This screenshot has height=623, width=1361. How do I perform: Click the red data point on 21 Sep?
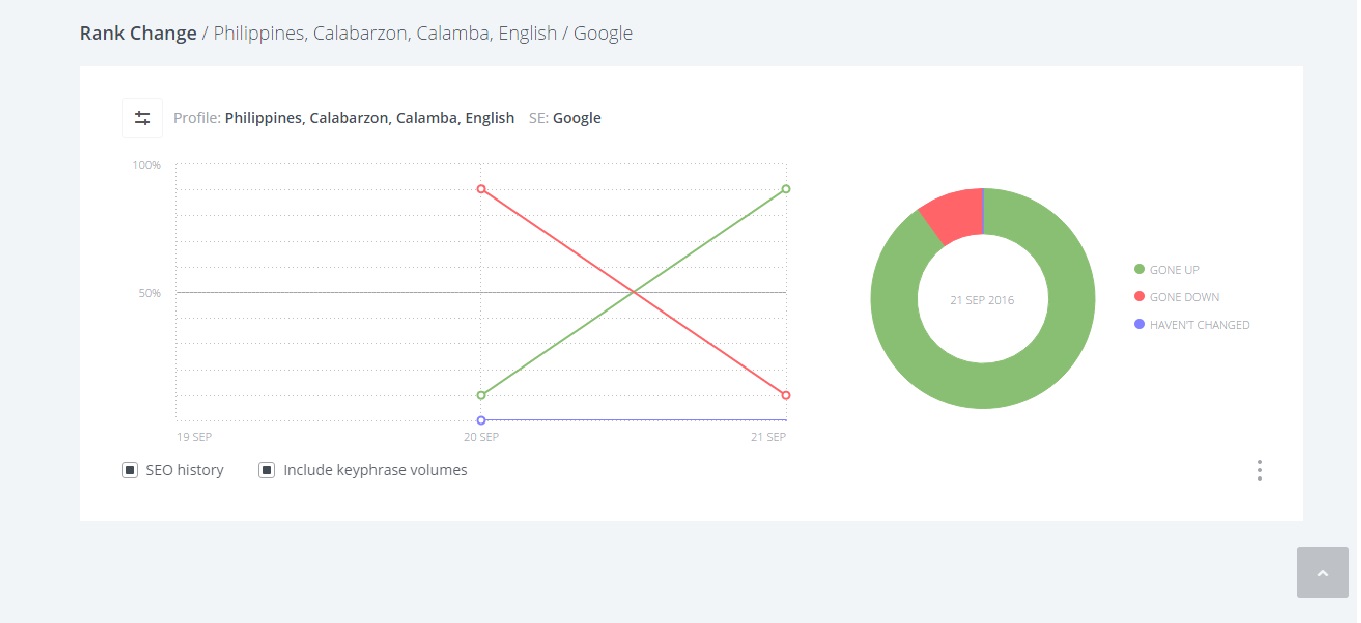click(786, 395)
